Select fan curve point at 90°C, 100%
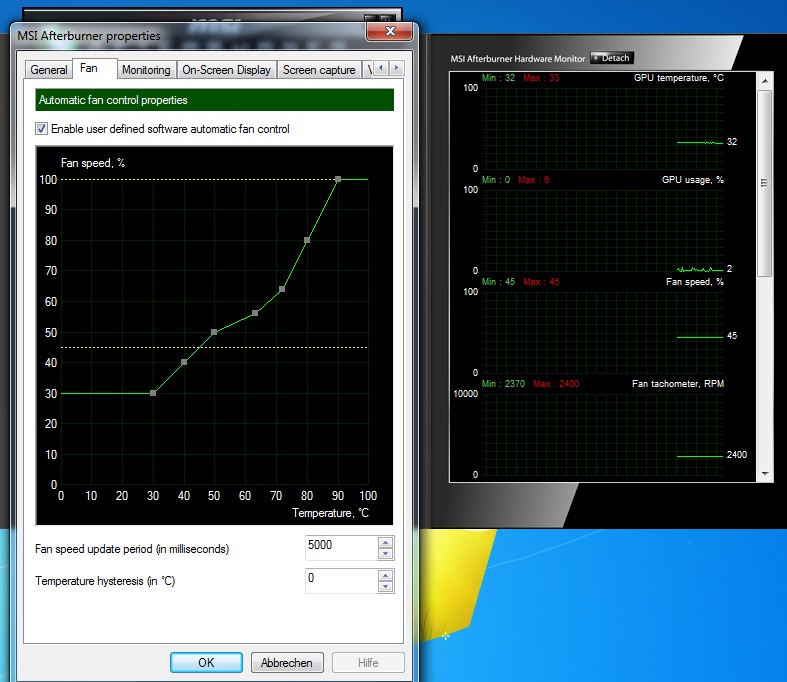The height and width of the screenshot is (682, 787). point(338,179)
